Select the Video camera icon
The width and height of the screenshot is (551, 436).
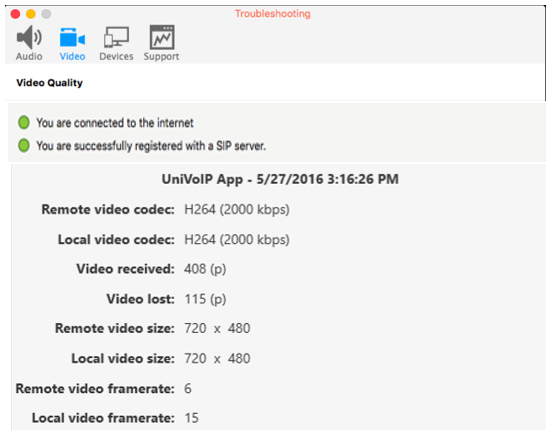coord(72,37)
